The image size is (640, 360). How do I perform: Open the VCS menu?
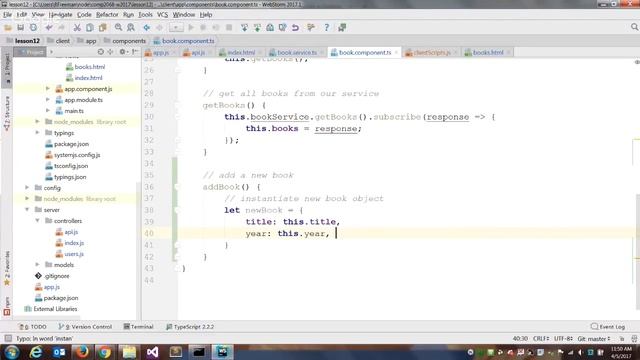(x=162, y=15)
